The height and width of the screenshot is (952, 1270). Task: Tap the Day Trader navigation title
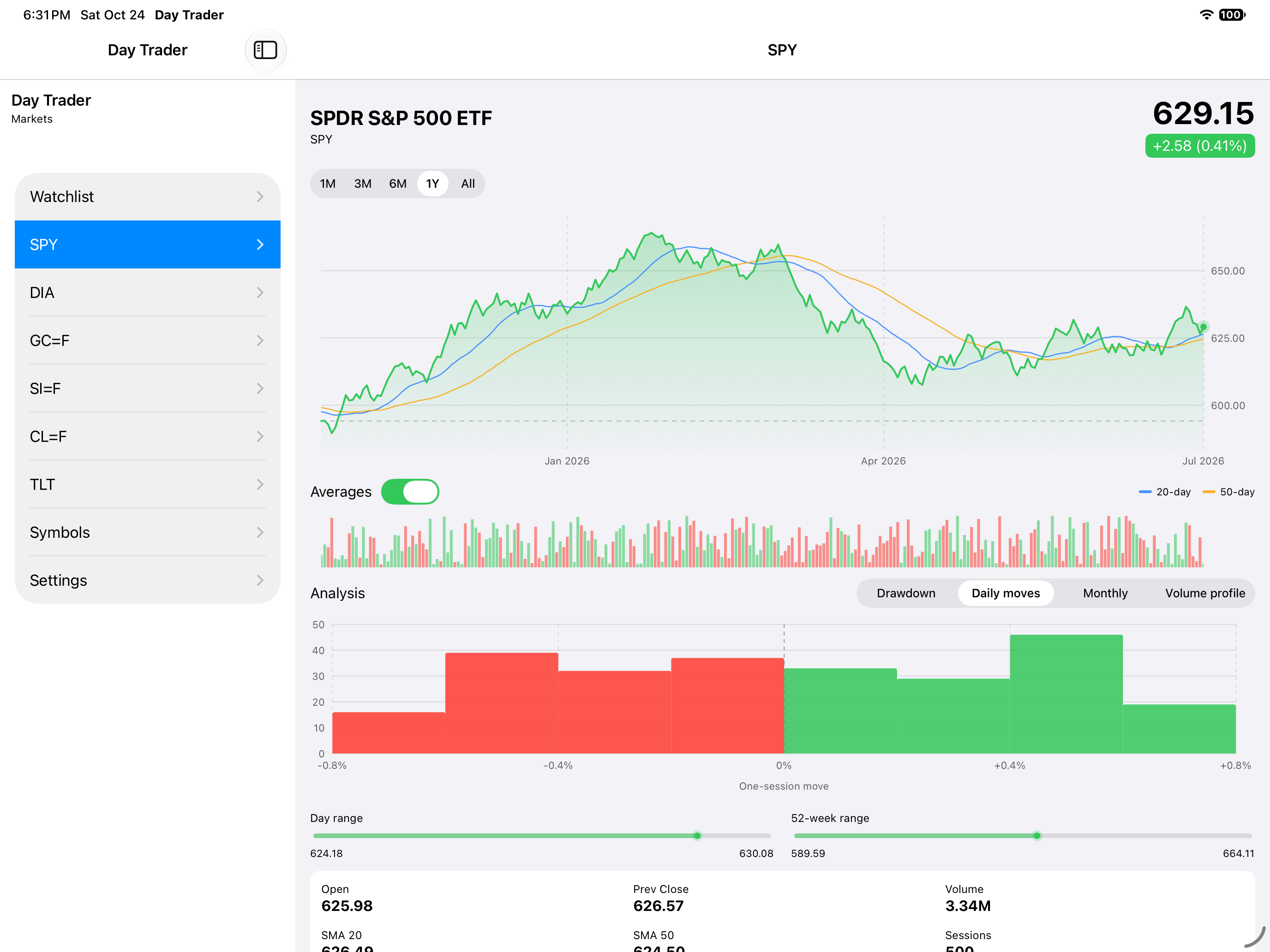tap(148, 50)
